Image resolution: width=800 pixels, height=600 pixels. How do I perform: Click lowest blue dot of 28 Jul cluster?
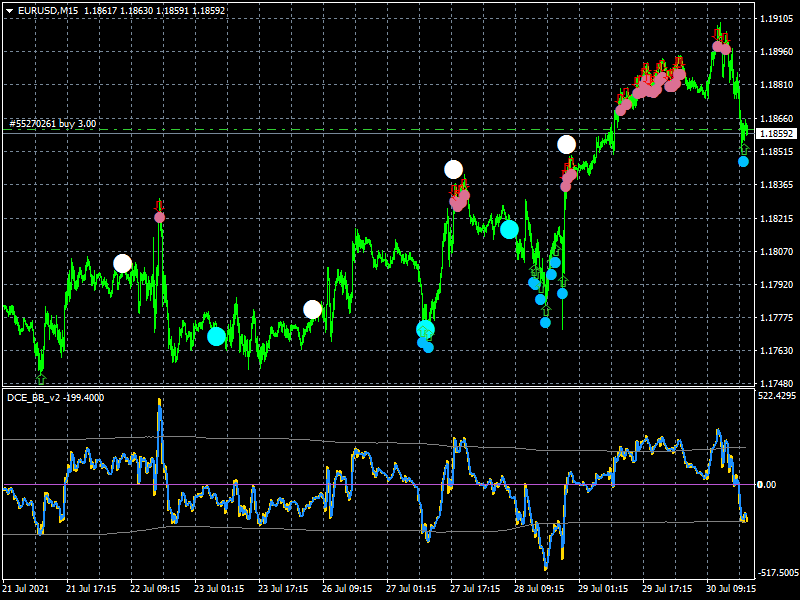click(545, 322)
